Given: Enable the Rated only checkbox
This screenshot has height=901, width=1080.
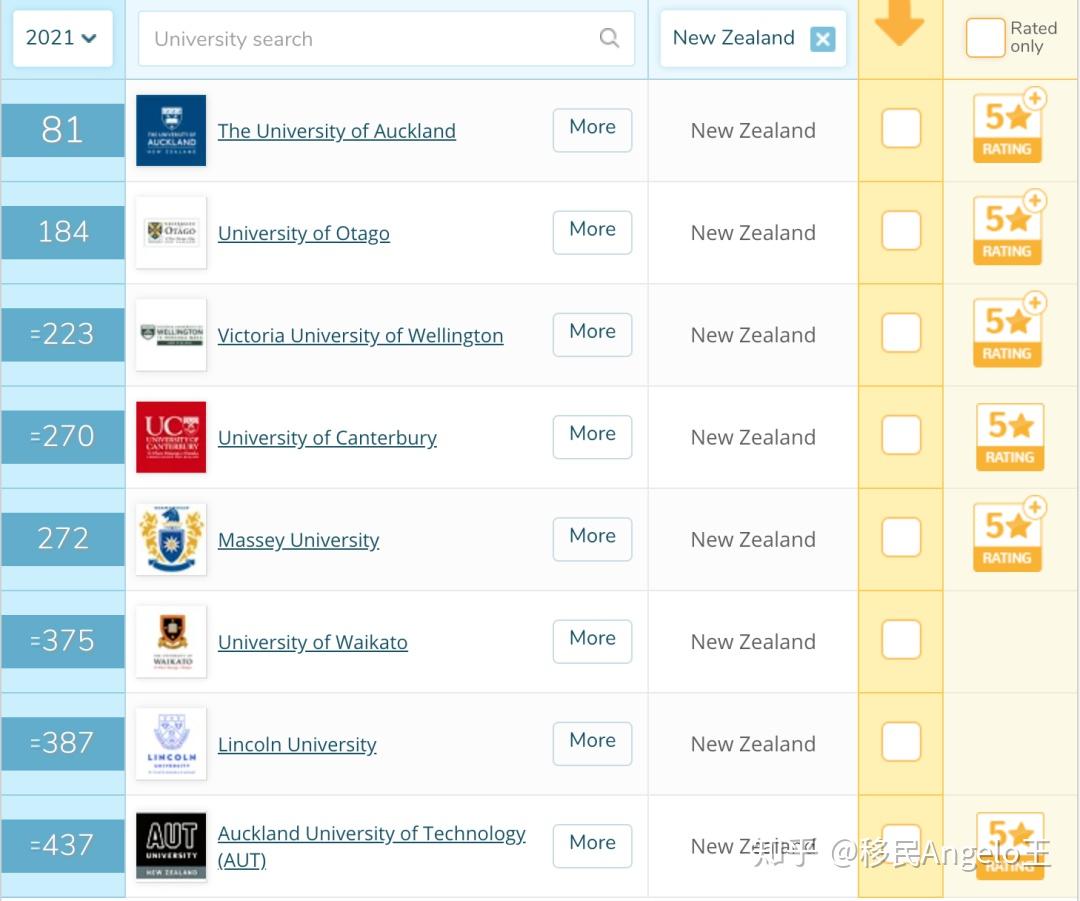Looking at the screenshot, I should point(985,38).
